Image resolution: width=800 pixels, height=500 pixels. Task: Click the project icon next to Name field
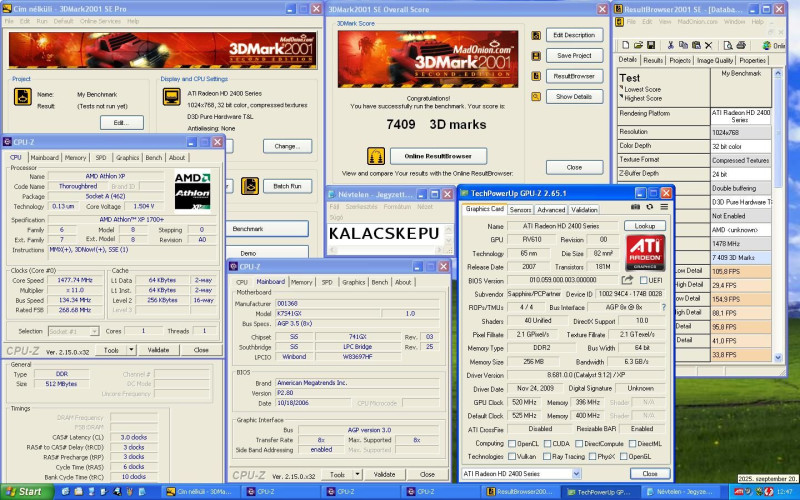point(22,96)
